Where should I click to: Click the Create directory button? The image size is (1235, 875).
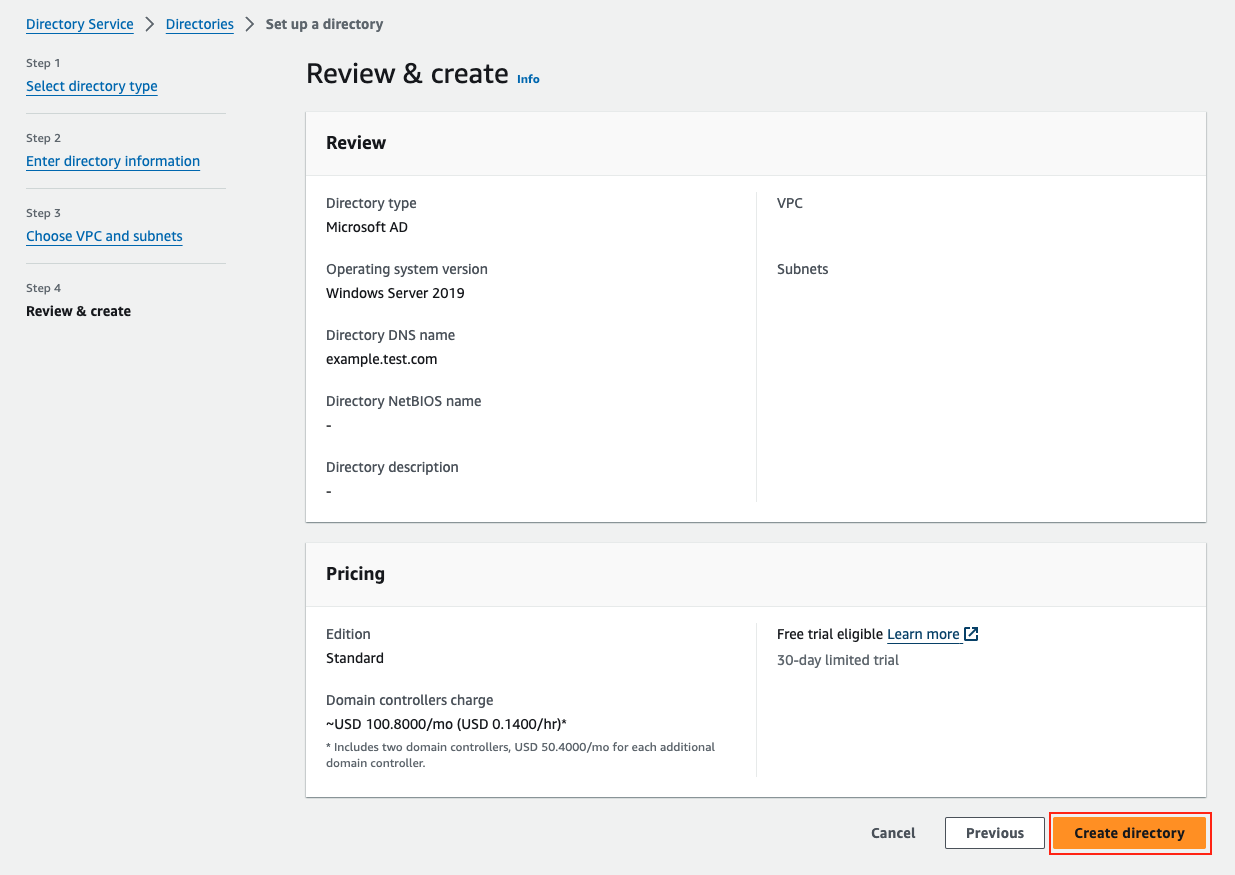[1129, 833]
